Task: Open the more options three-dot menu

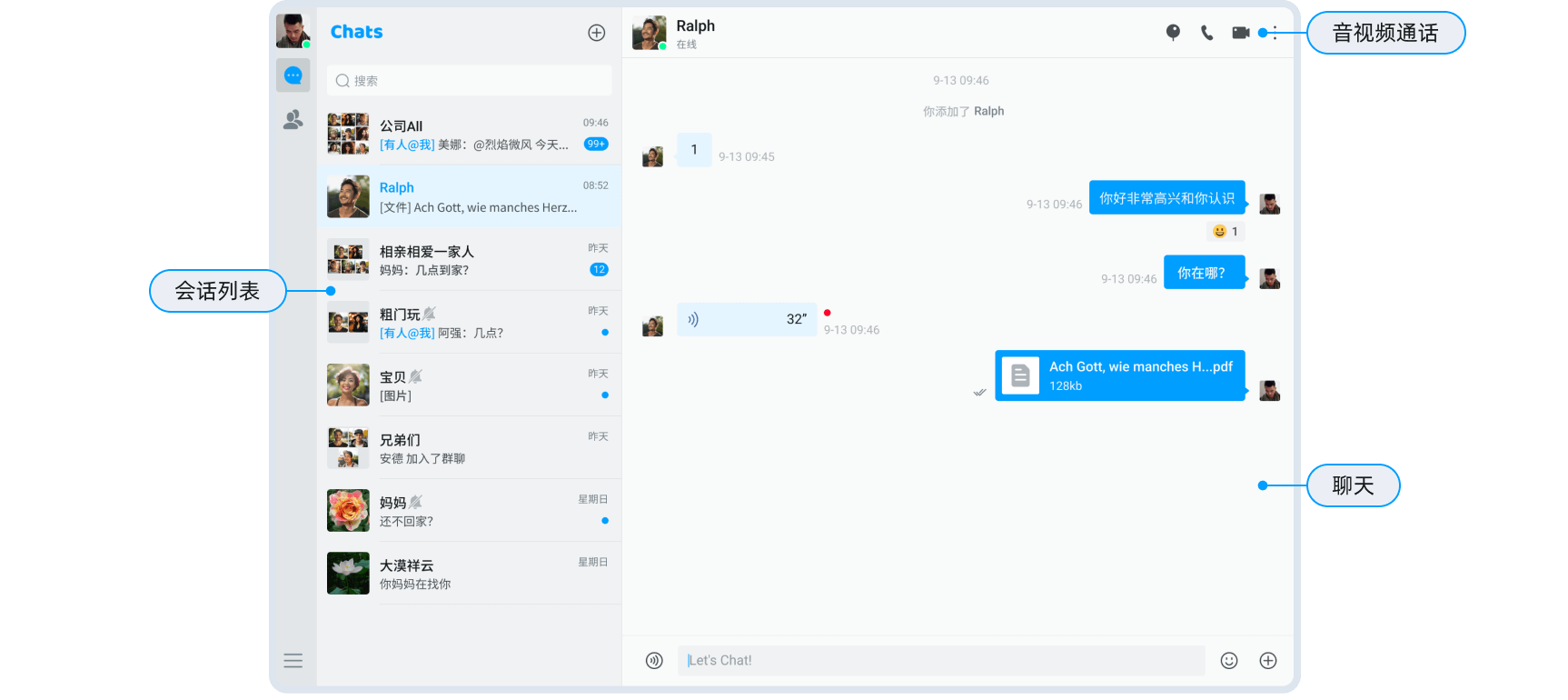Action: [x=1275, y=33]
